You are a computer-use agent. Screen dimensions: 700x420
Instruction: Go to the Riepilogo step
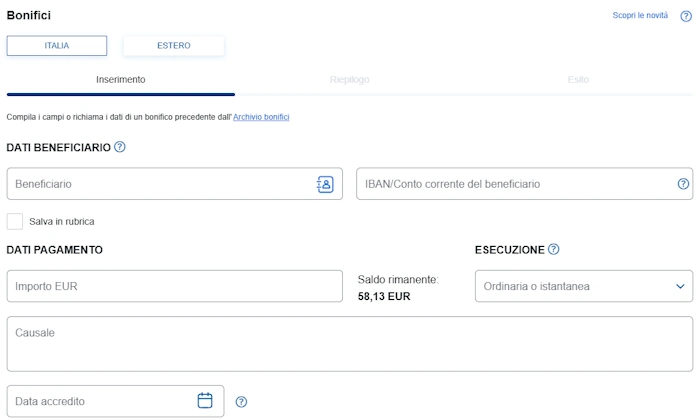point(350,79)
